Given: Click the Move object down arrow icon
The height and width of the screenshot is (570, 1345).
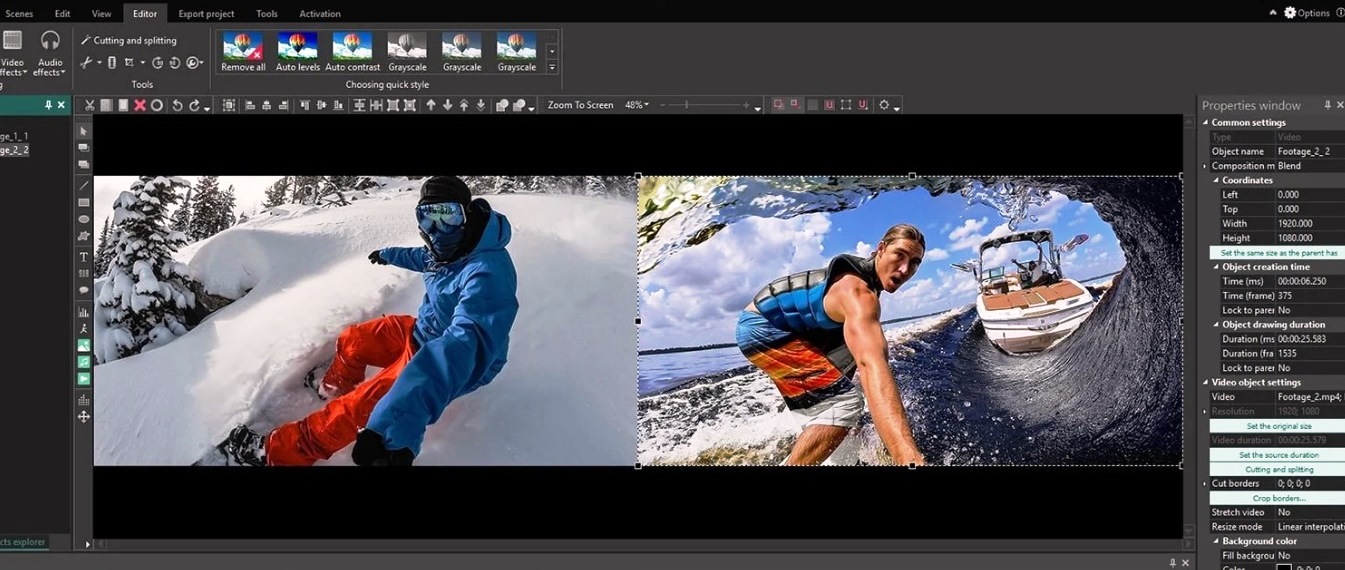Looking at the screenshot, I should [x=448, y=105].
